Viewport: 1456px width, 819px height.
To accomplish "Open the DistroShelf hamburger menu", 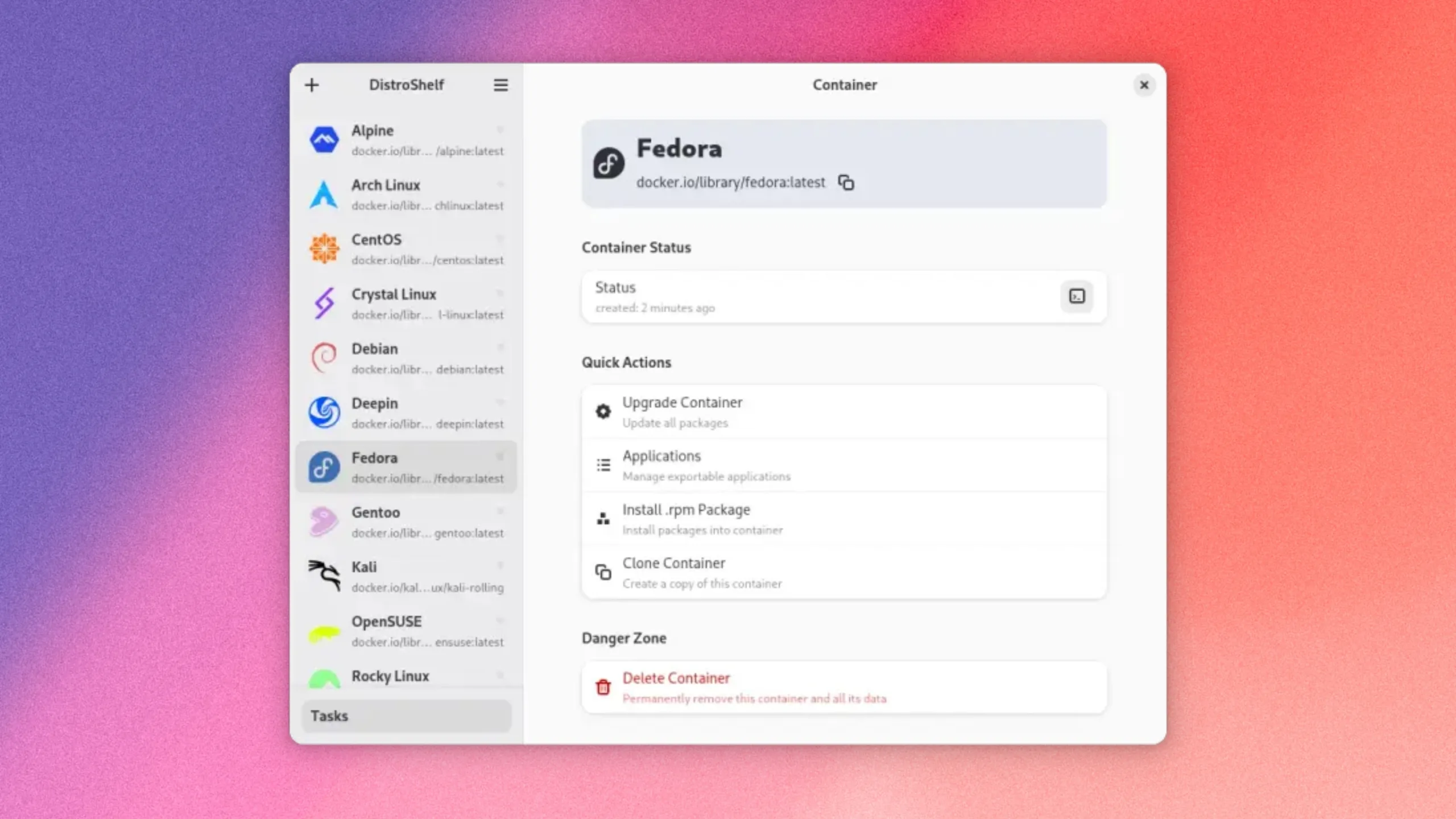I will point(500,85).
